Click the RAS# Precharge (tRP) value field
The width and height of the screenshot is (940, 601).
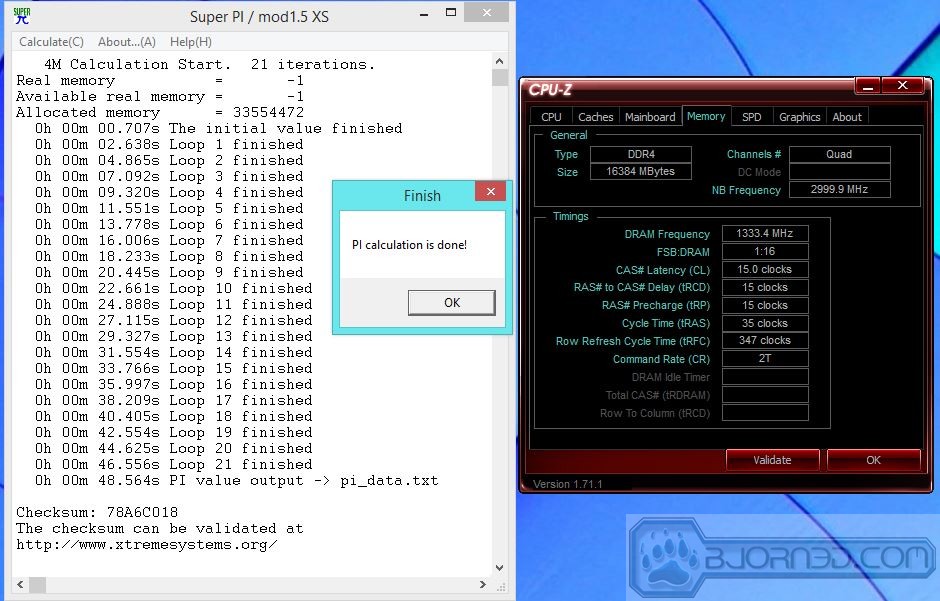point(765,306)
